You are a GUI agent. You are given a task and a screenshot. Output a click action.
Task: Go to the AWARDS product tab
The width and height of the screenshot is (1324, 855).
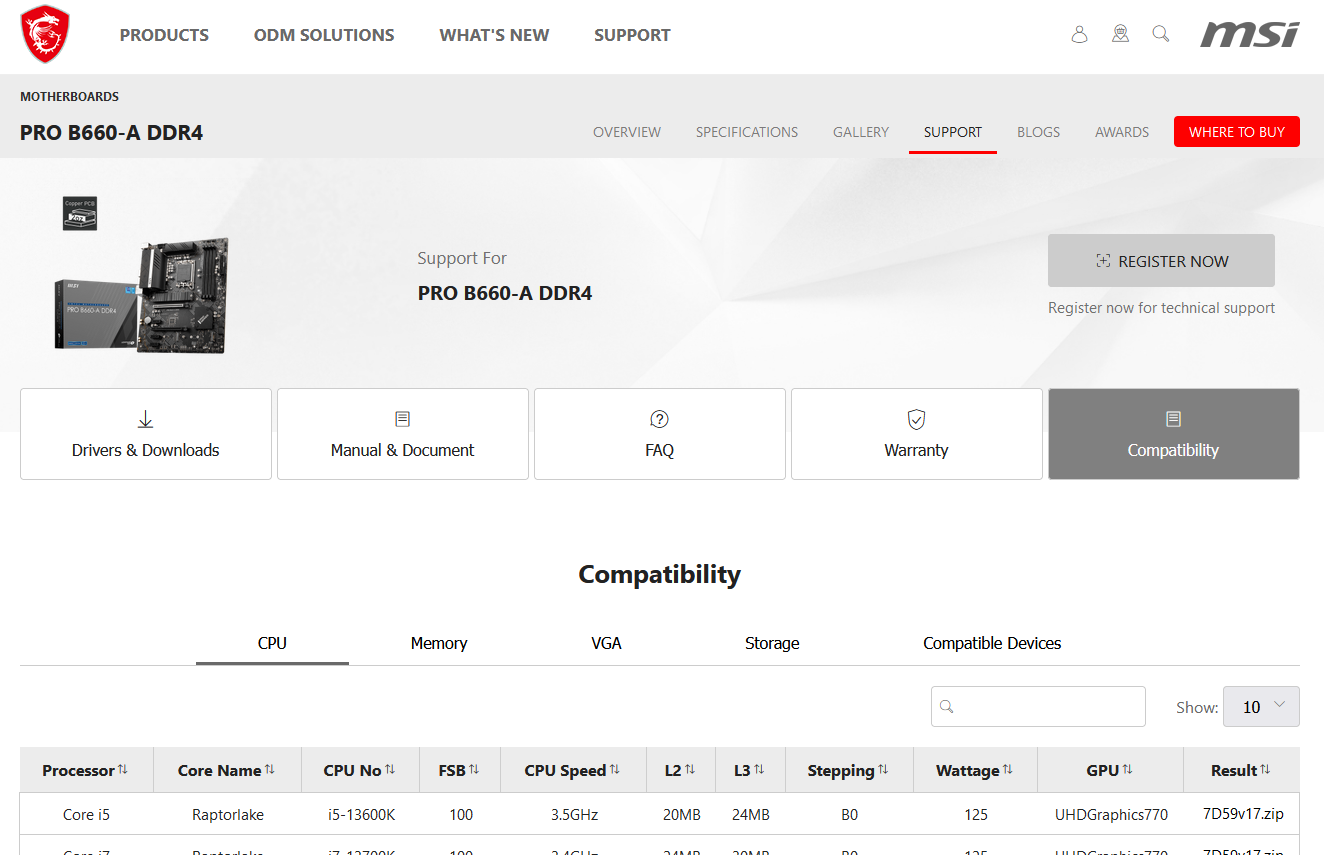pos(1122,132)
